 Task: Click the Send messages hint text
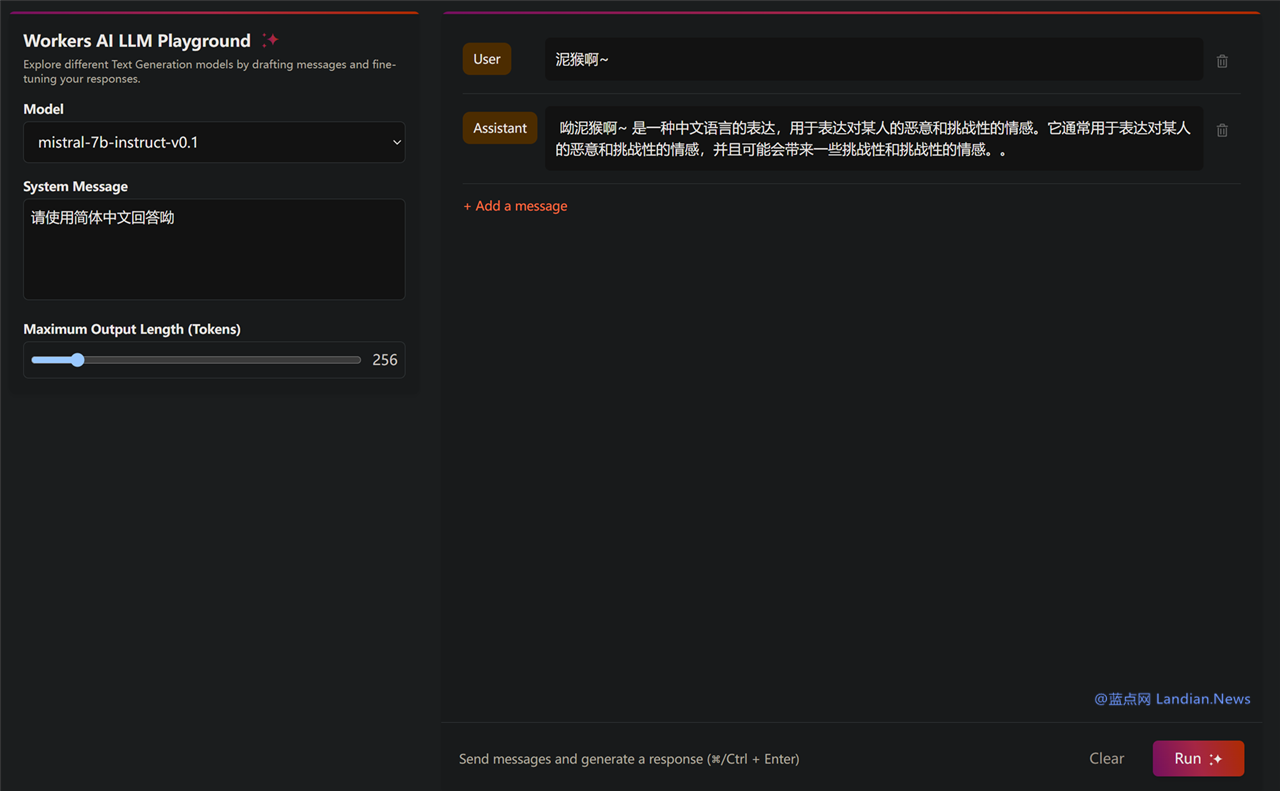[x=629, y=759]
